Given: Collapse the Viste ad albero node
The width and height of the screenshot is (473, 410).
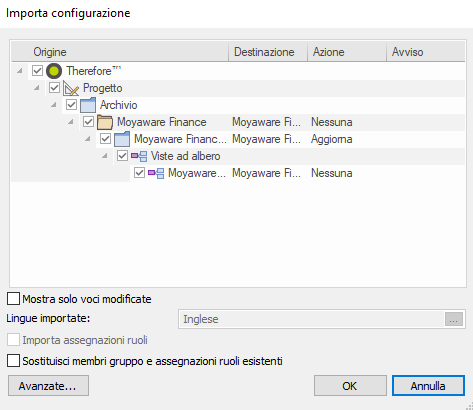Looking at the screenshot, I should click(105, 156).
